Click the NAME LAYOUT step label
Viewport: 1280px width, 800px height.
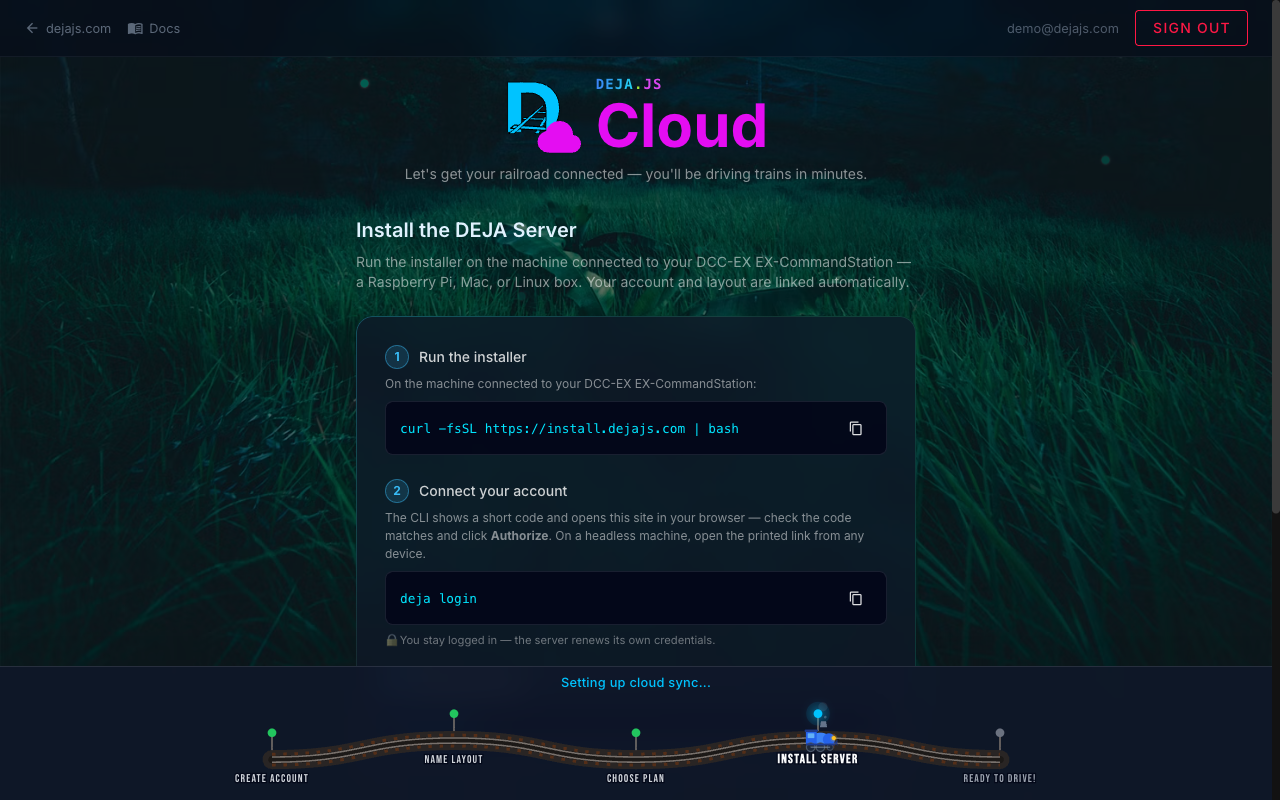click(454, 759)
